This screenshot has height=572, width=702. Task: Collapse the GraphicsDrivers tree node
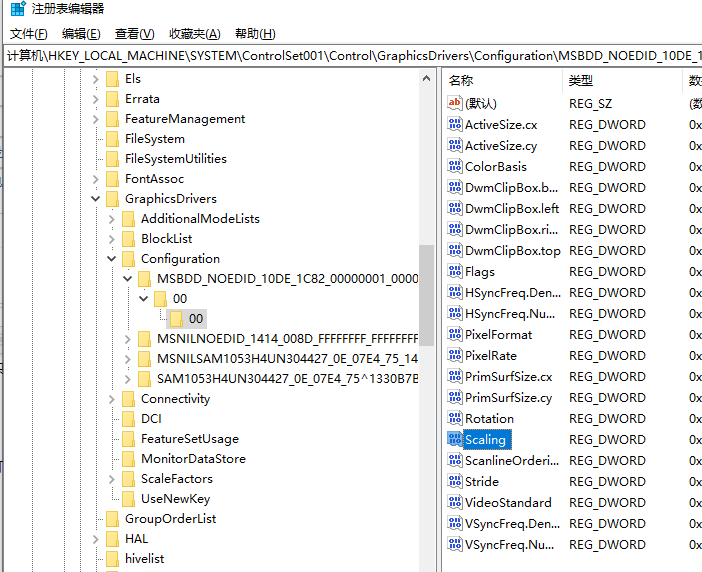coord(96,199)
